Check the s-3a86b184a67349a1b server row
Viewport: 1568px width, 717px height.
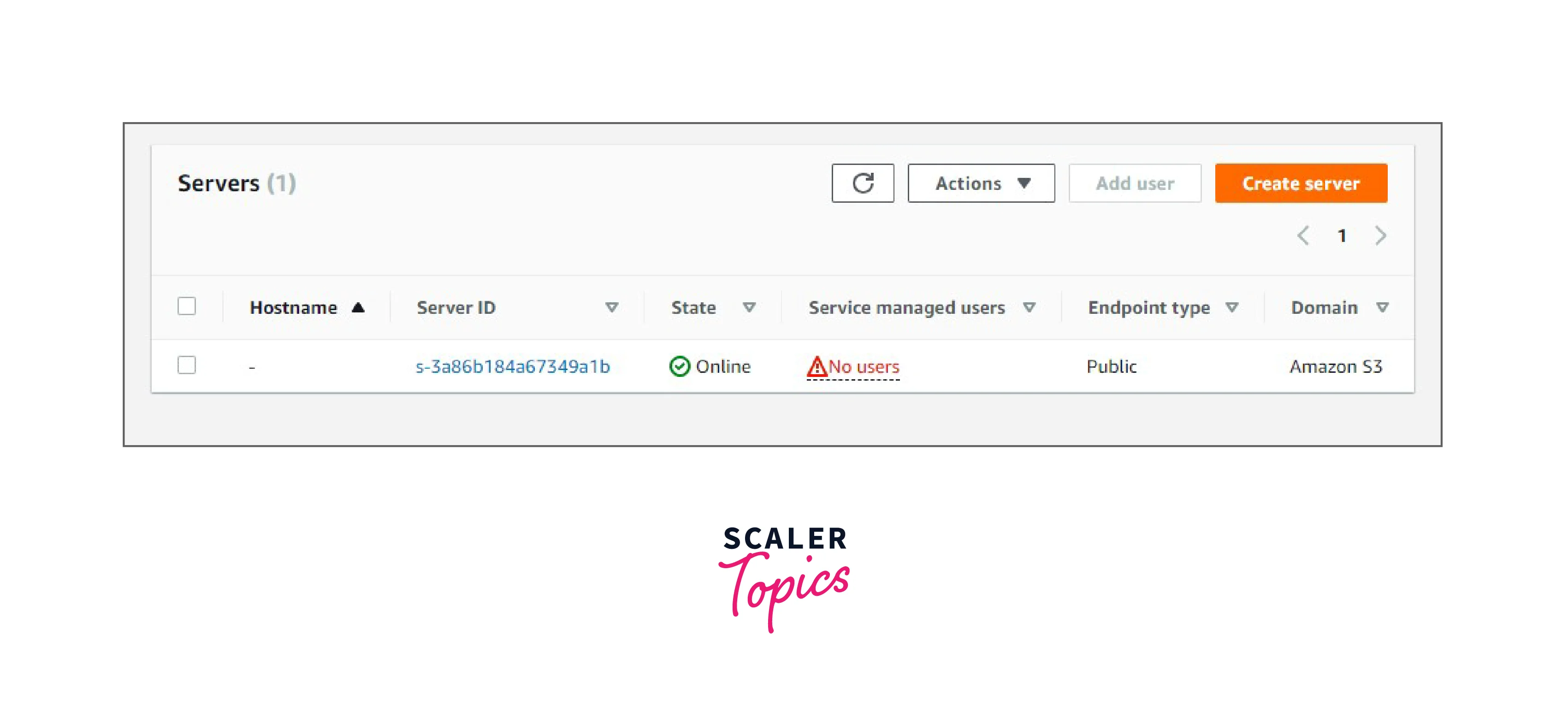tap(187, 365)
